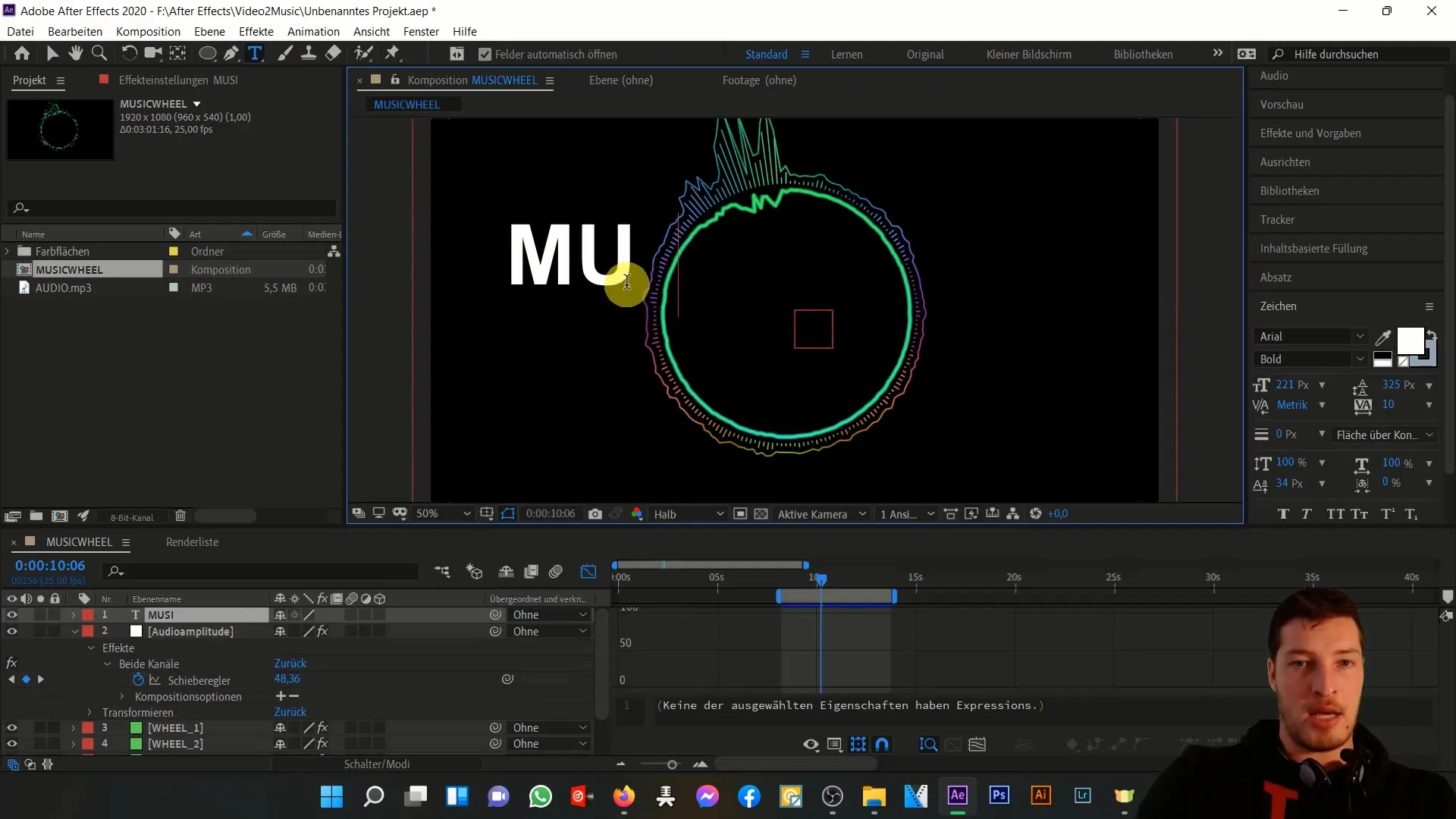
Task: Toggle snapping magnet in graph editor
Action: [882, 745]
